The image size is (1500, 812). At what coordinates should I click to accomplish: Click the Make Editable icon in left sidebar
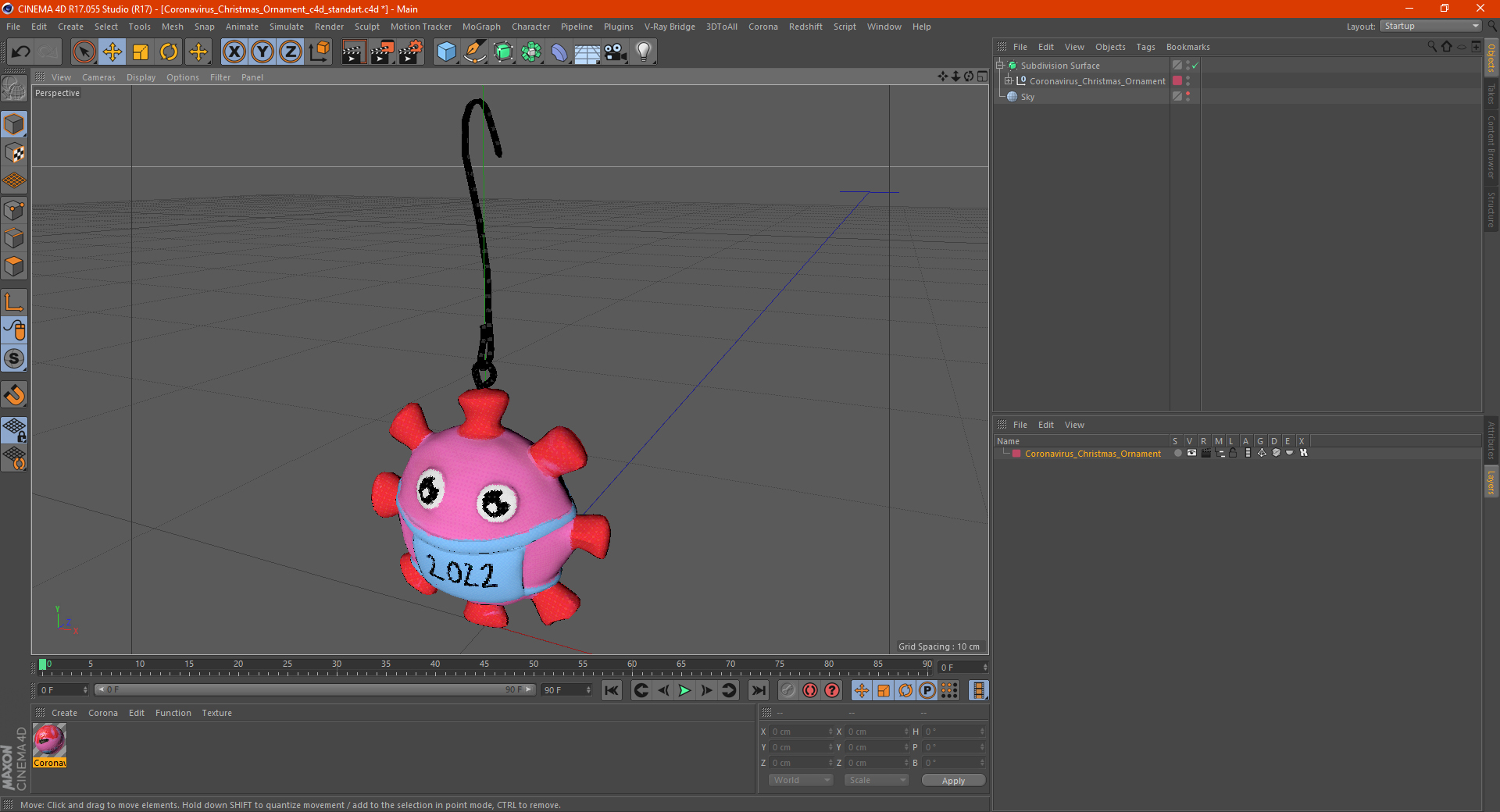pos(14,89)
